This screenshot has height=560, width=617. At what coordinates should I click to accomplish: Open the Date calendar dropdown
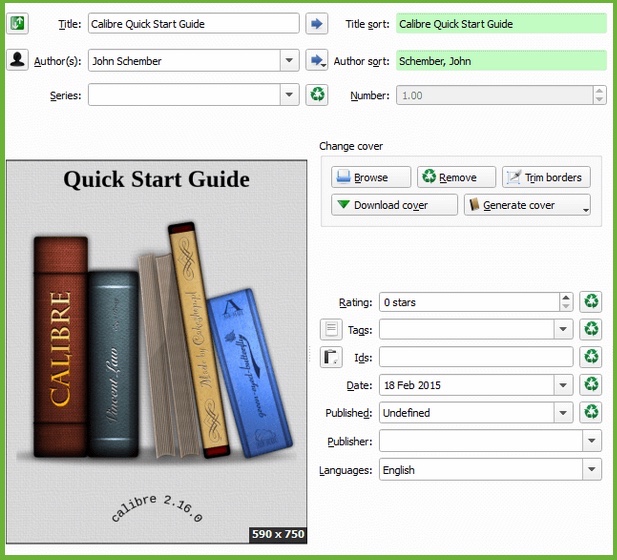coord(563,385)
